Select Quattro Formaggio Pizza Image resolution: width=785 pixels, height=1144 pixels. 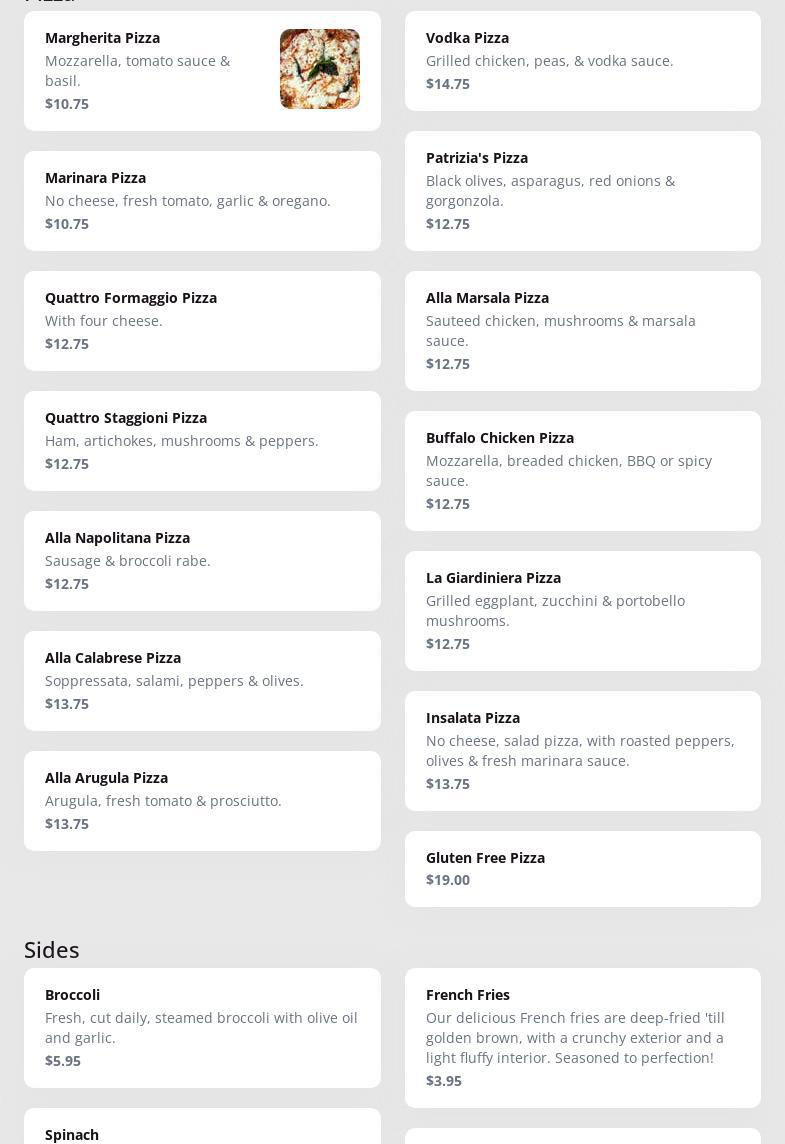pos(202,321)
